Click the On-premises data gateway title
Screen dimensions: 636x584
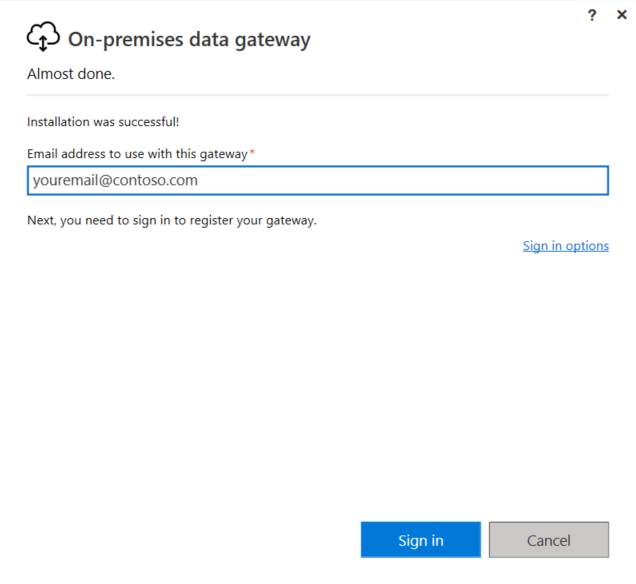189,40
